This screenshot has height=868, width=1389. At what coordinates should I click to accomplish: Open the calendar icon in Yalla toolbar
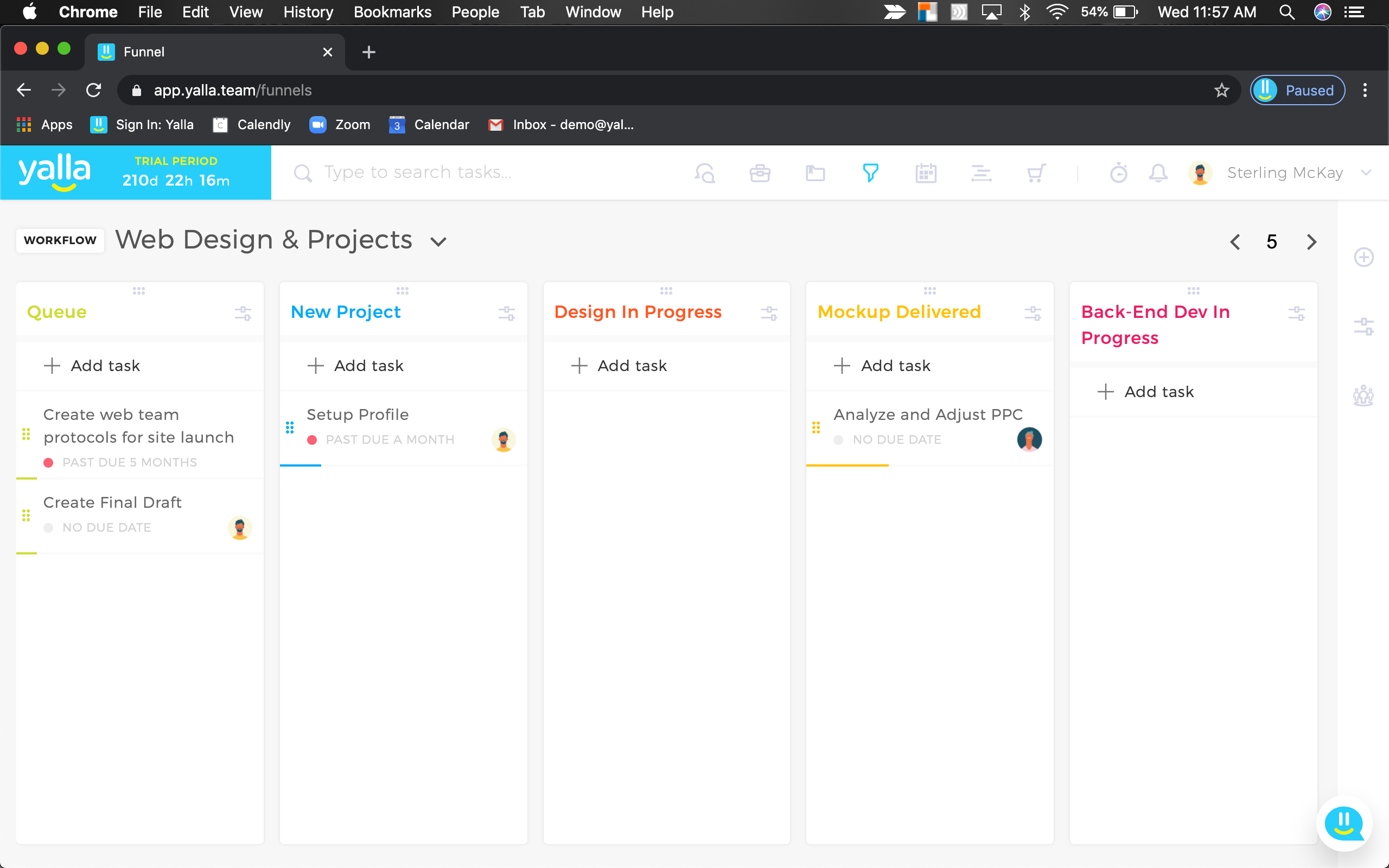pyautogui.click(x=925, y=173)
